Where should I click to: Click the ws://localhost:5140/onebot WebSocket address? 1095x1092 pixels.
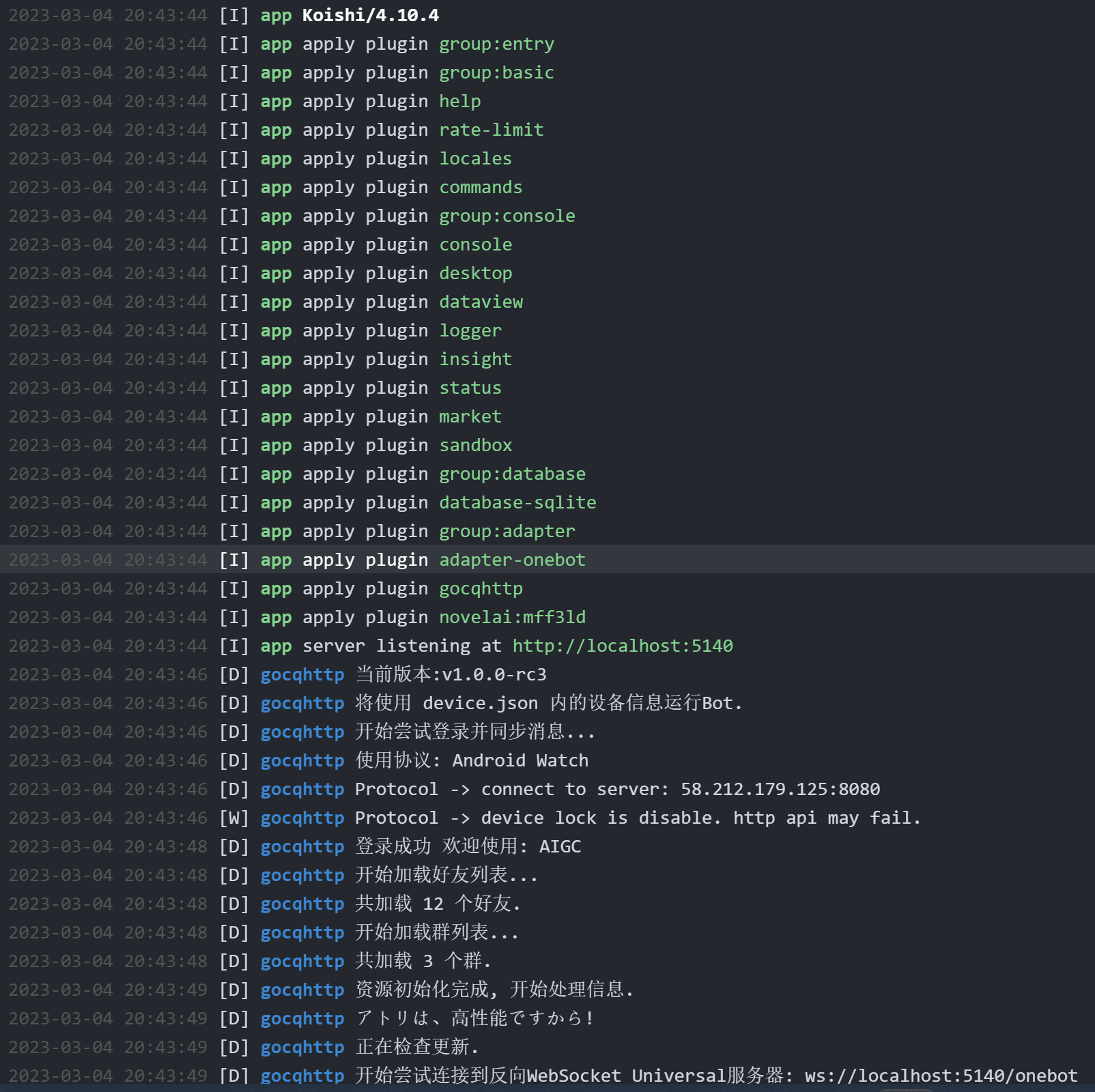coord(941,1076)
